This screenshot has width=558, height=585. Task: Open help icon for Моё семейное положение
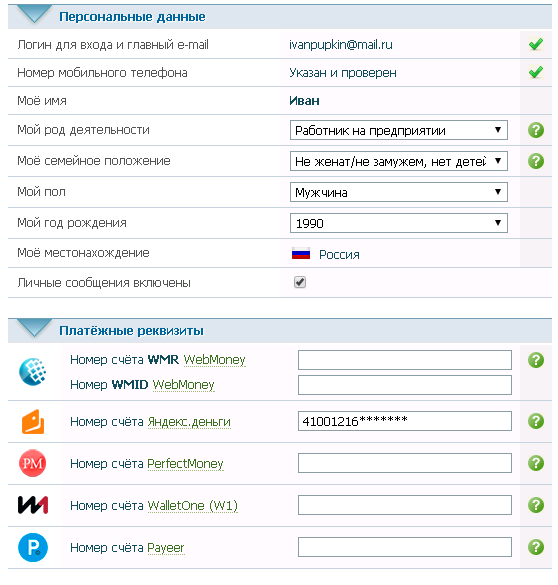536,161
